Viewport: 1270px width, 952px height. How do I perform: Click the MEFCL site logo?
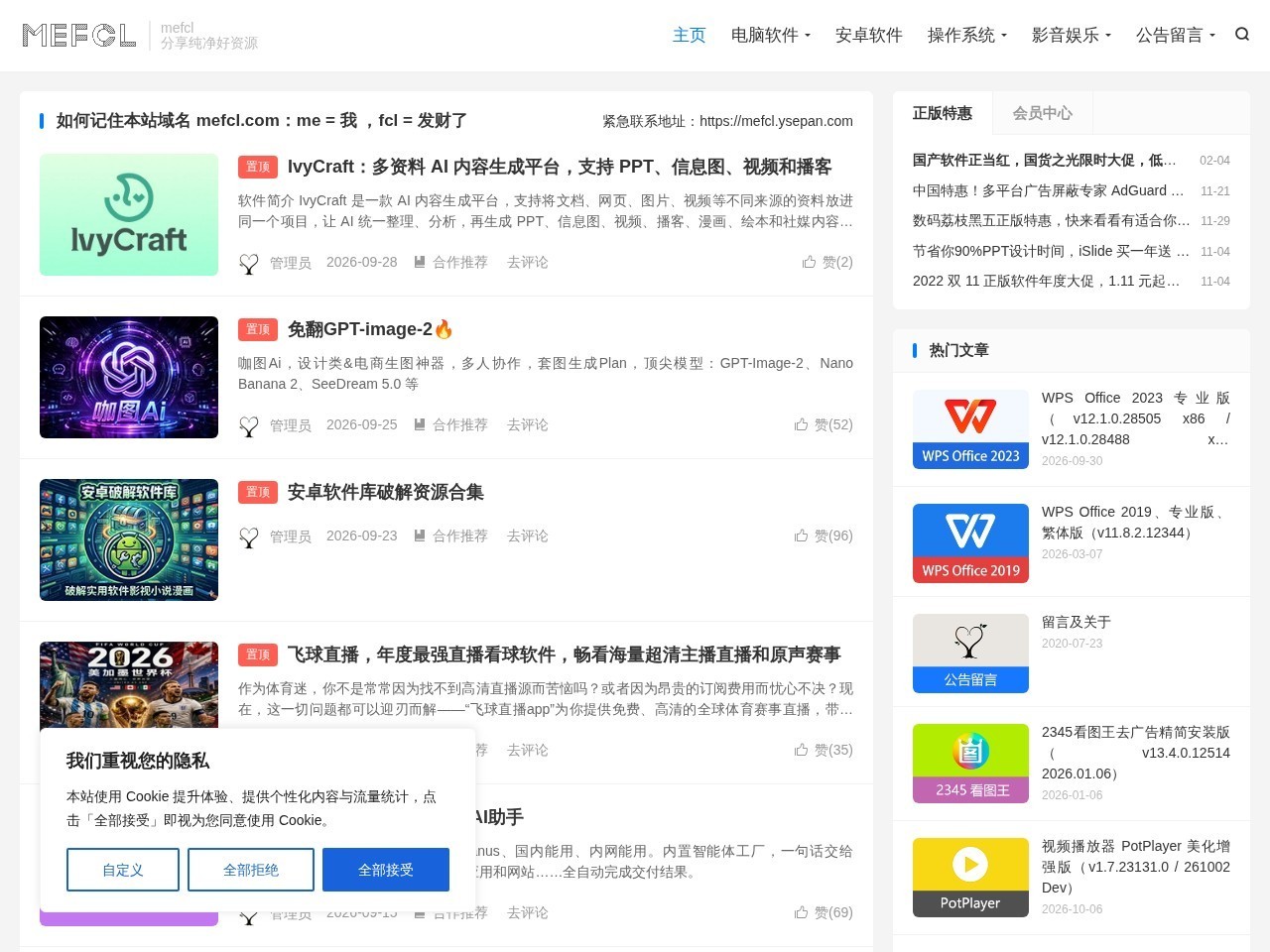point(79,36)
